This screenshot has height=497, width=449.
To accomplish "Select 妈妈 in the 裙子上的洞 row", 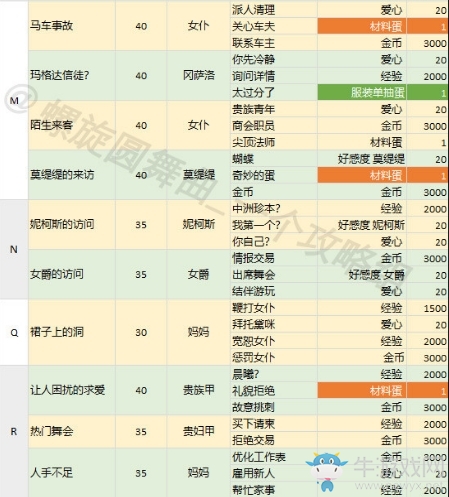I will 199,332.
